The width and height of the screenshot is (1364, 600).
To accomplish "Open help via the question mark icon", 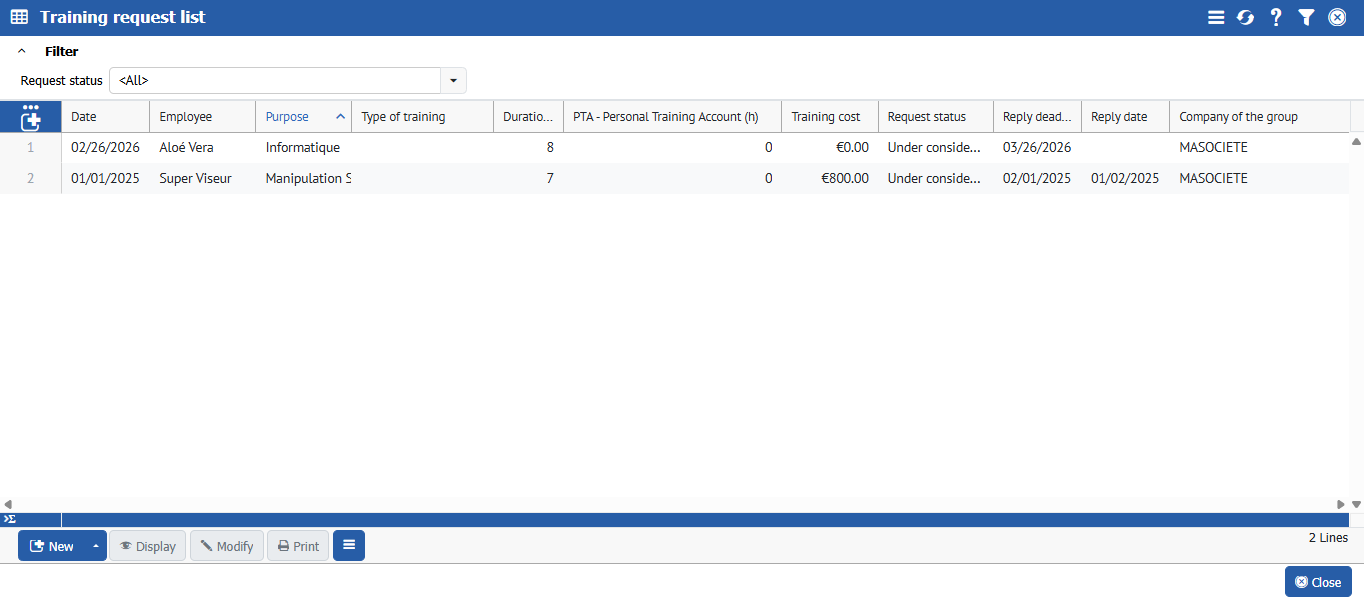I will (x=1276, y=18).
